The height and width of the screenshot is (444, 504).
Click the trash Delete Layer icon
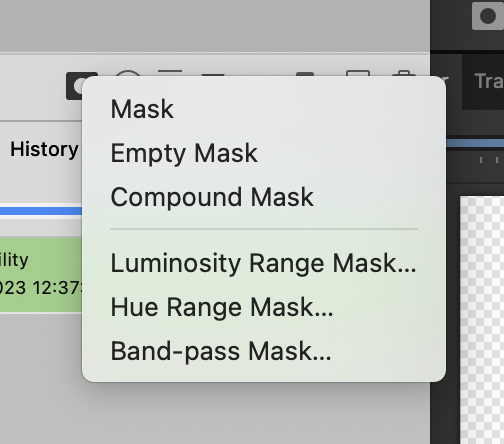tap(404, 73)
